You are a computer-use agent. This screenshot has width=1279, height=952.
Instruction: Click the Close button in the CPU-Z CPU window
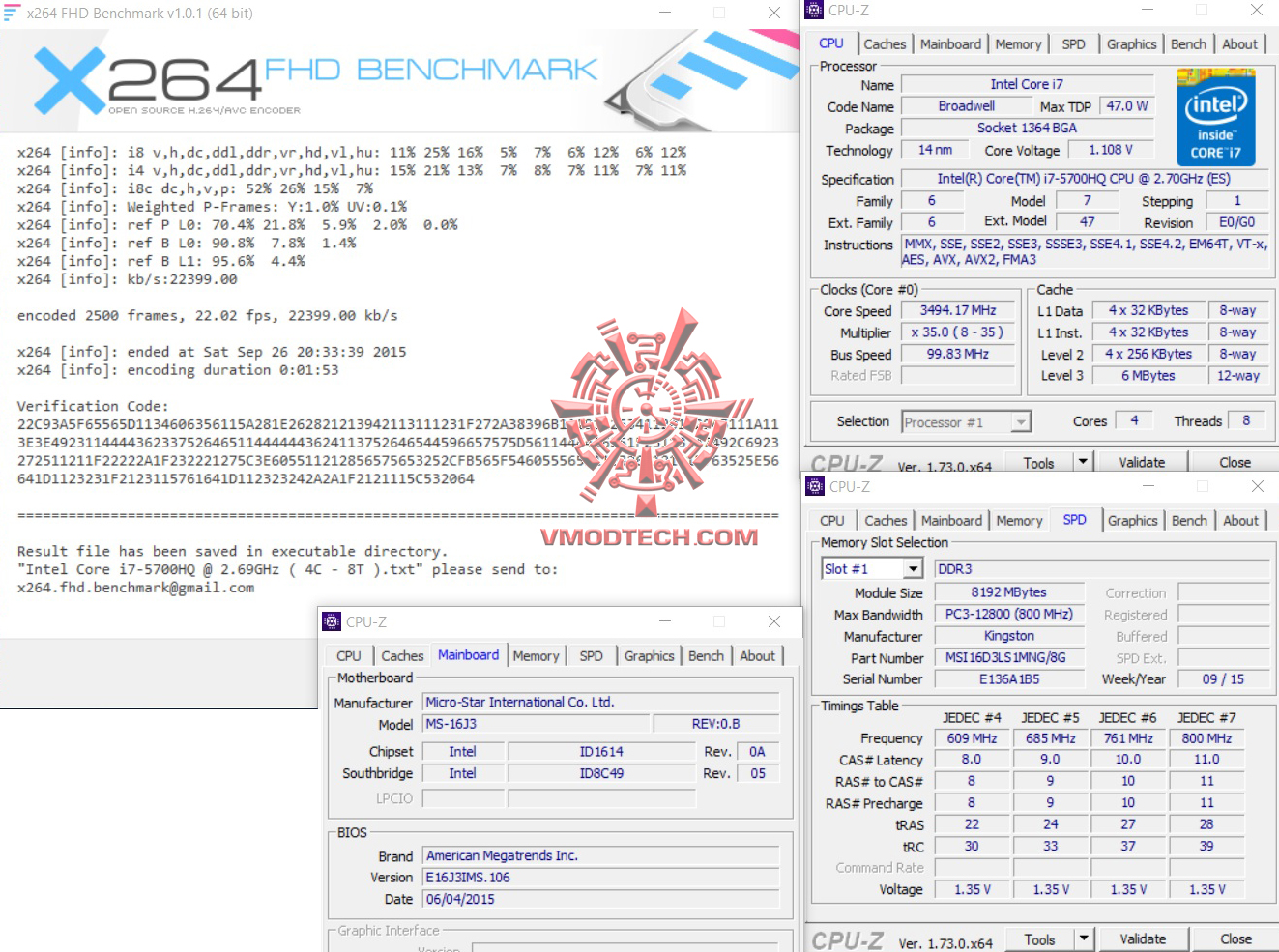click(1235, 462)
